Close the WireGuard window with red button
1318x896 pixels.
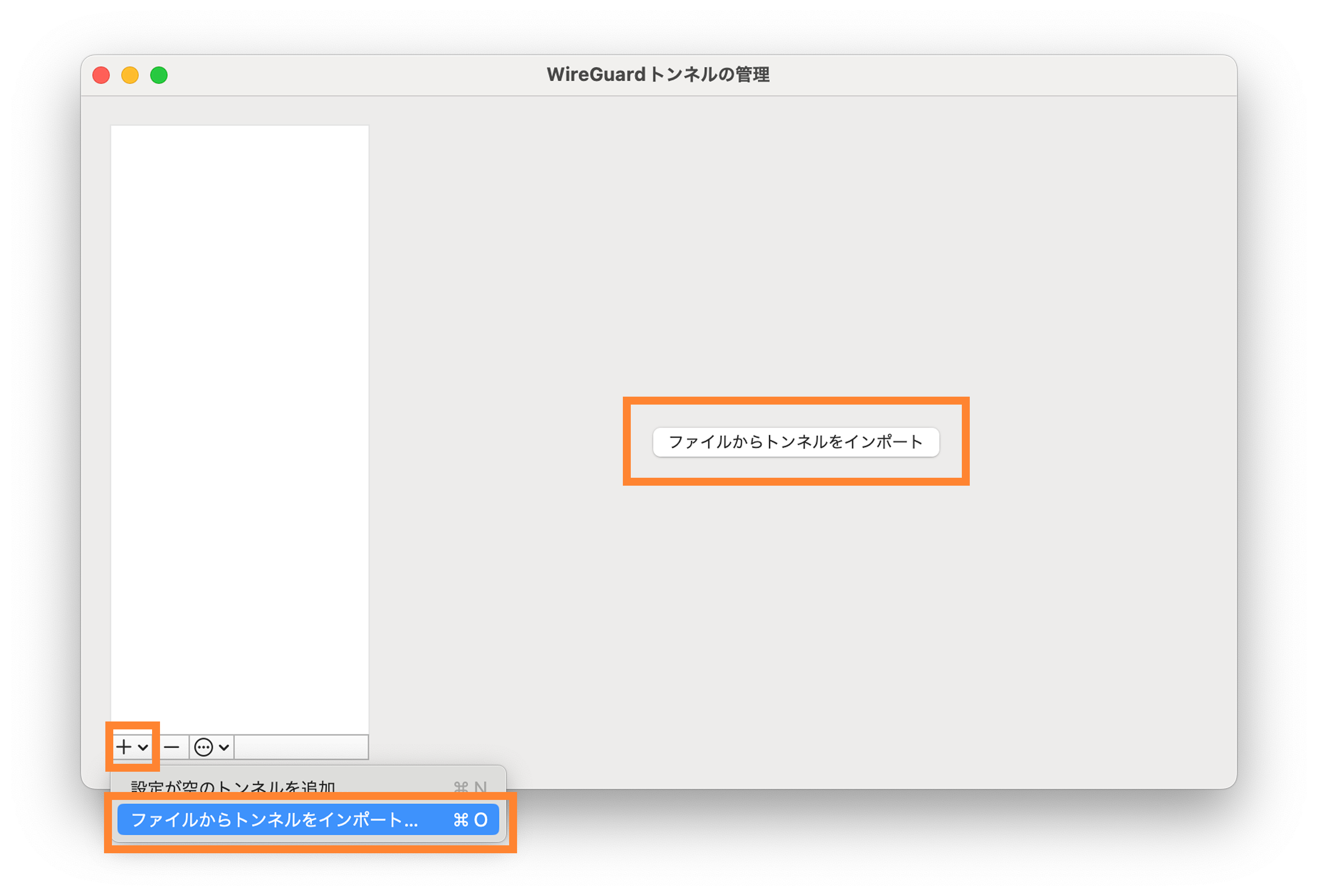coord(101,75)
